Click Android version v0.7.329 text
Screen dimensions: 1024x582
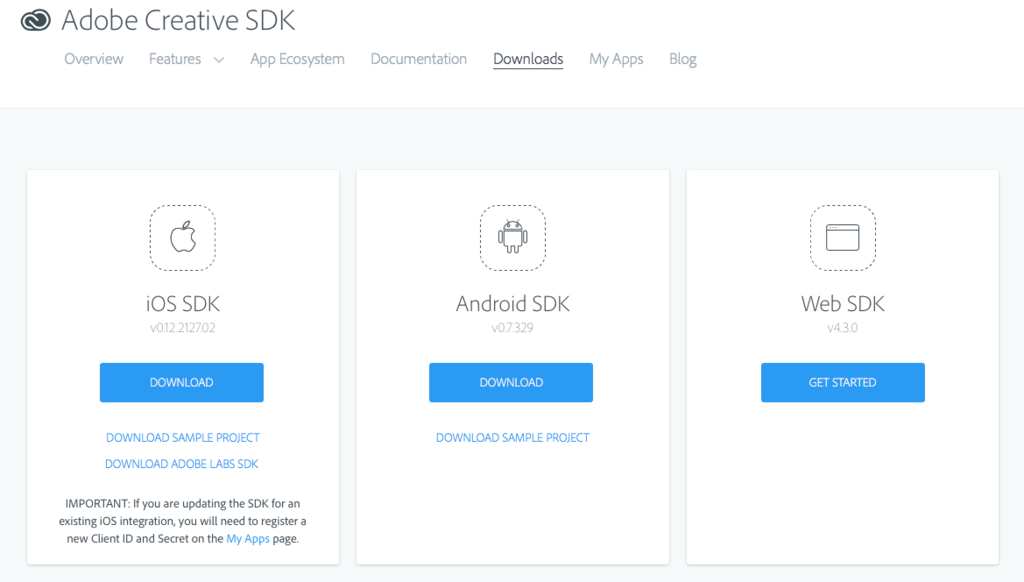(513, 328)
